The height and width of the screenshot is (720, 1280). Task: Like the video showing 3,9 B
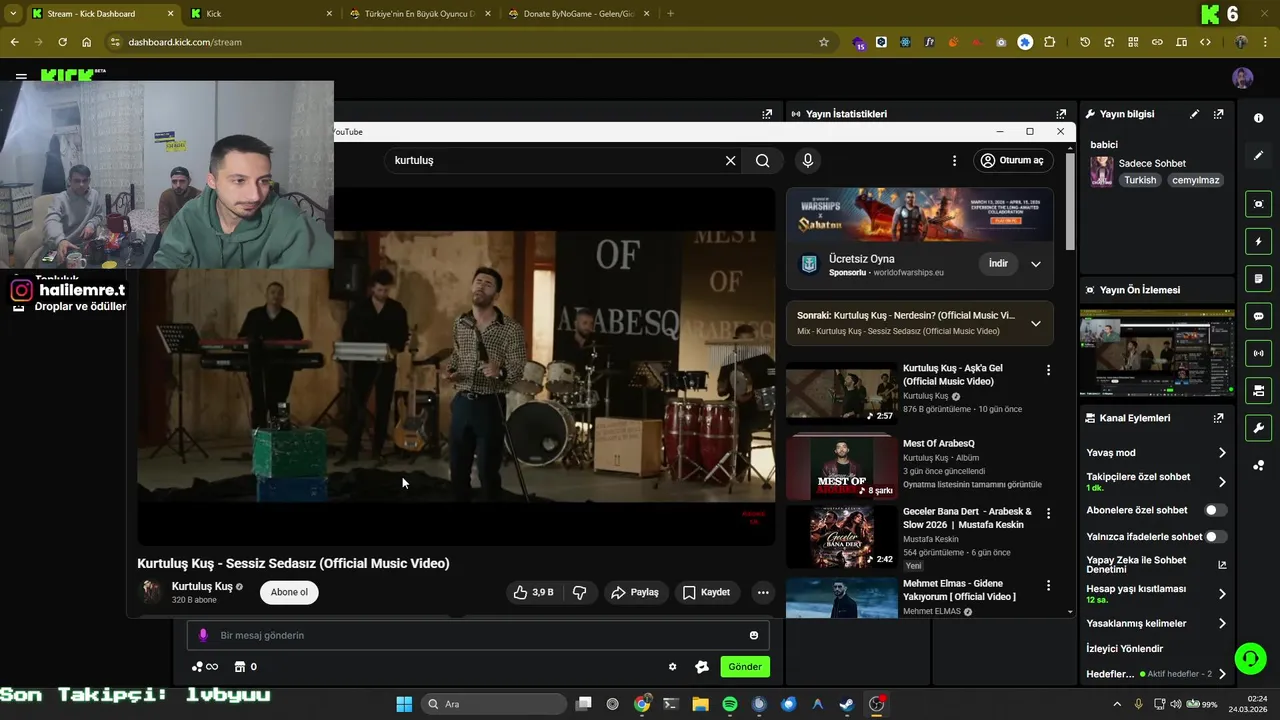[533, 592]
